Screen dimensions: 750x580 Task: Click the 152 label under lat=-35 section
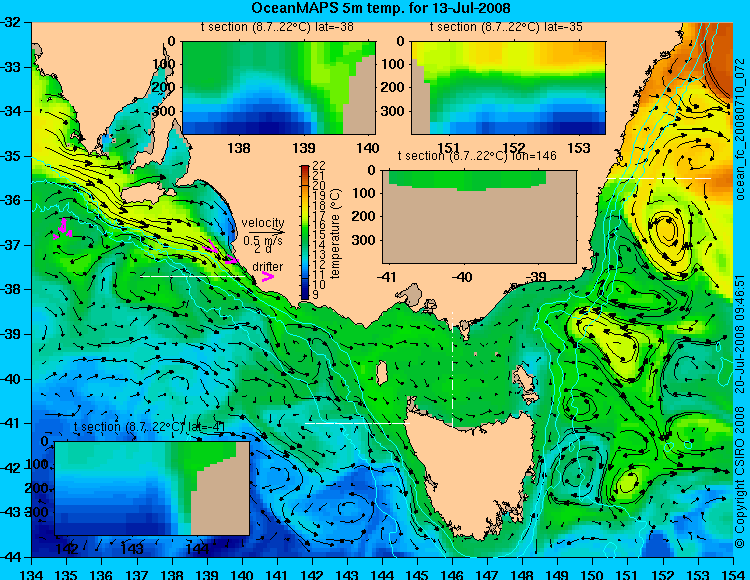514,148
